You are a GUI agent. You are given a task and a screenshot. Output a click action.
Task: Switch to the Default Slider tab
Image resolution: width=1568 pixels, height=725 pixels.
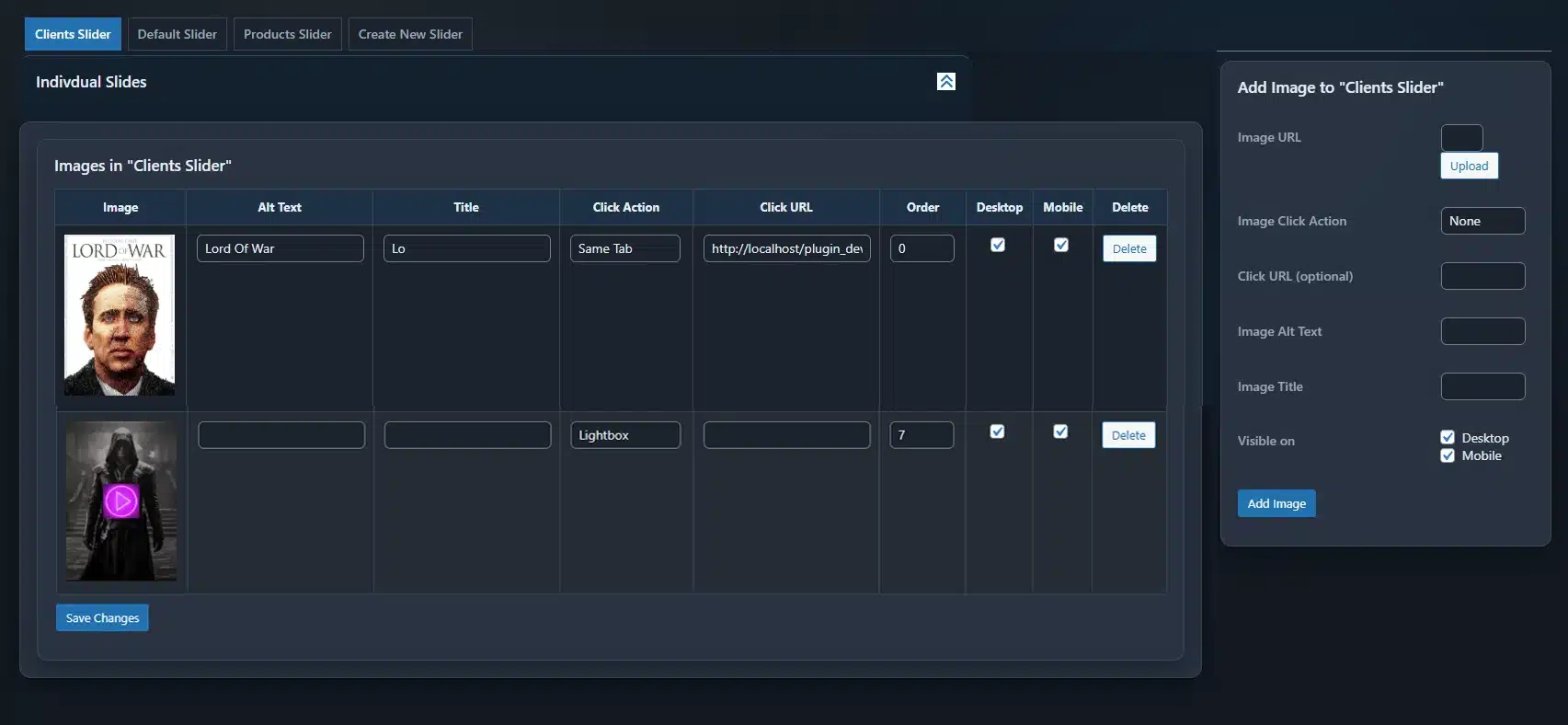coord(177,34)
